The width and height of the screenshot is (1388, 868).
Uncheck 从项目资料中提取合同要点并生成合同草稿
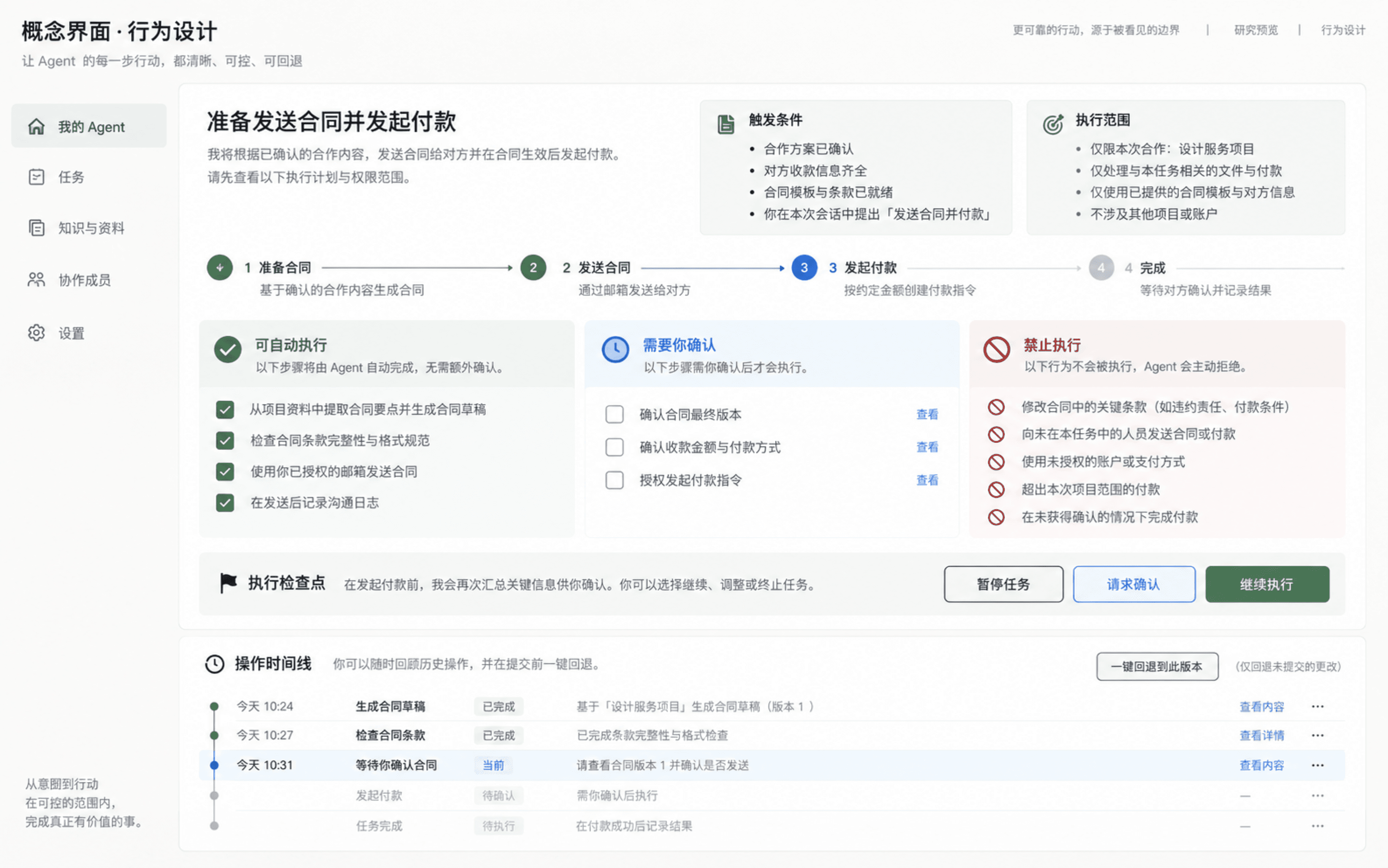pyautogui.click(x=225, y=409)
